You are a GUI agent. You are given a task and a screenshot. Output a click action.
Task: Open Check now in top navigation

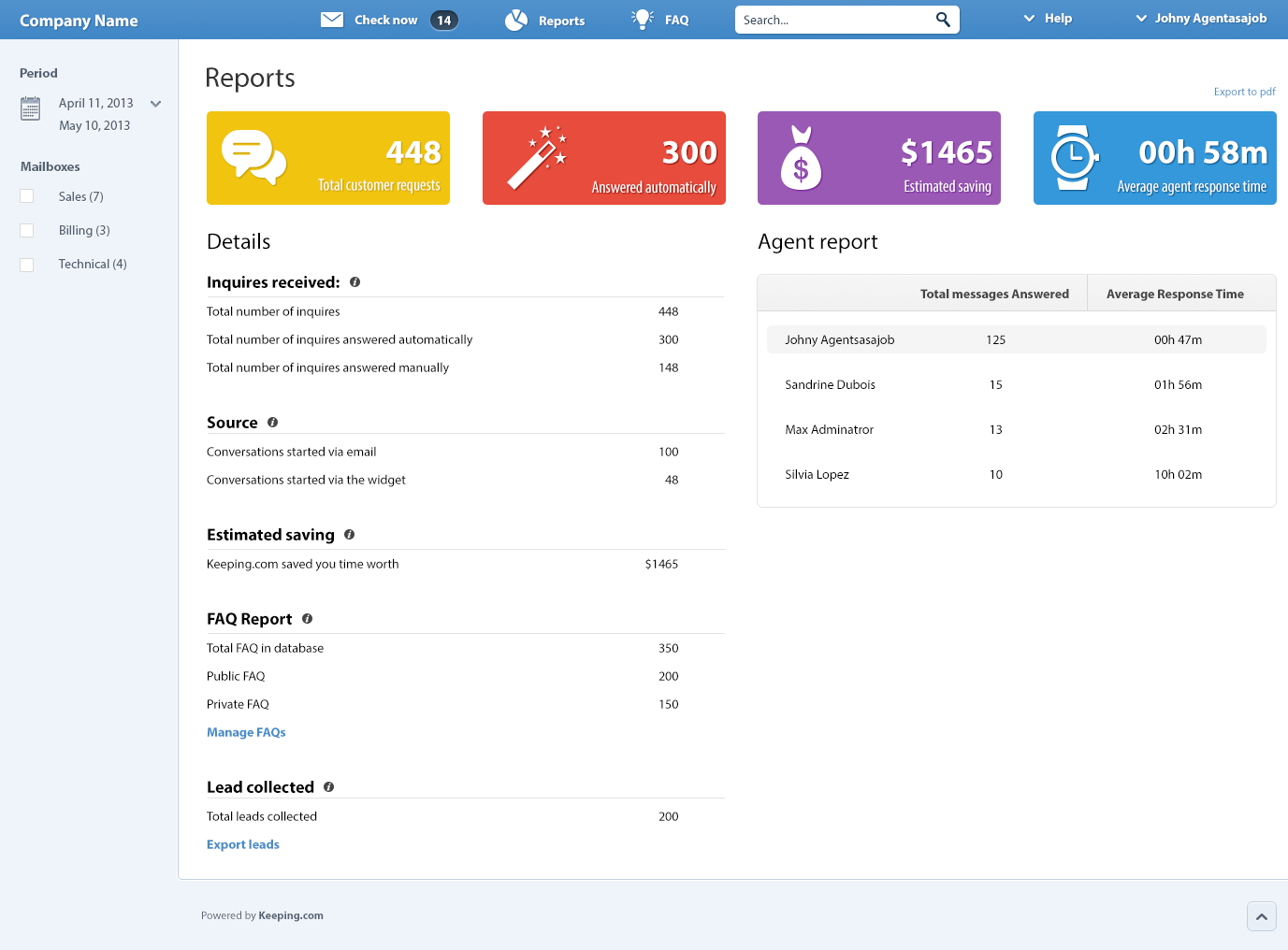[x=386, y=20]
